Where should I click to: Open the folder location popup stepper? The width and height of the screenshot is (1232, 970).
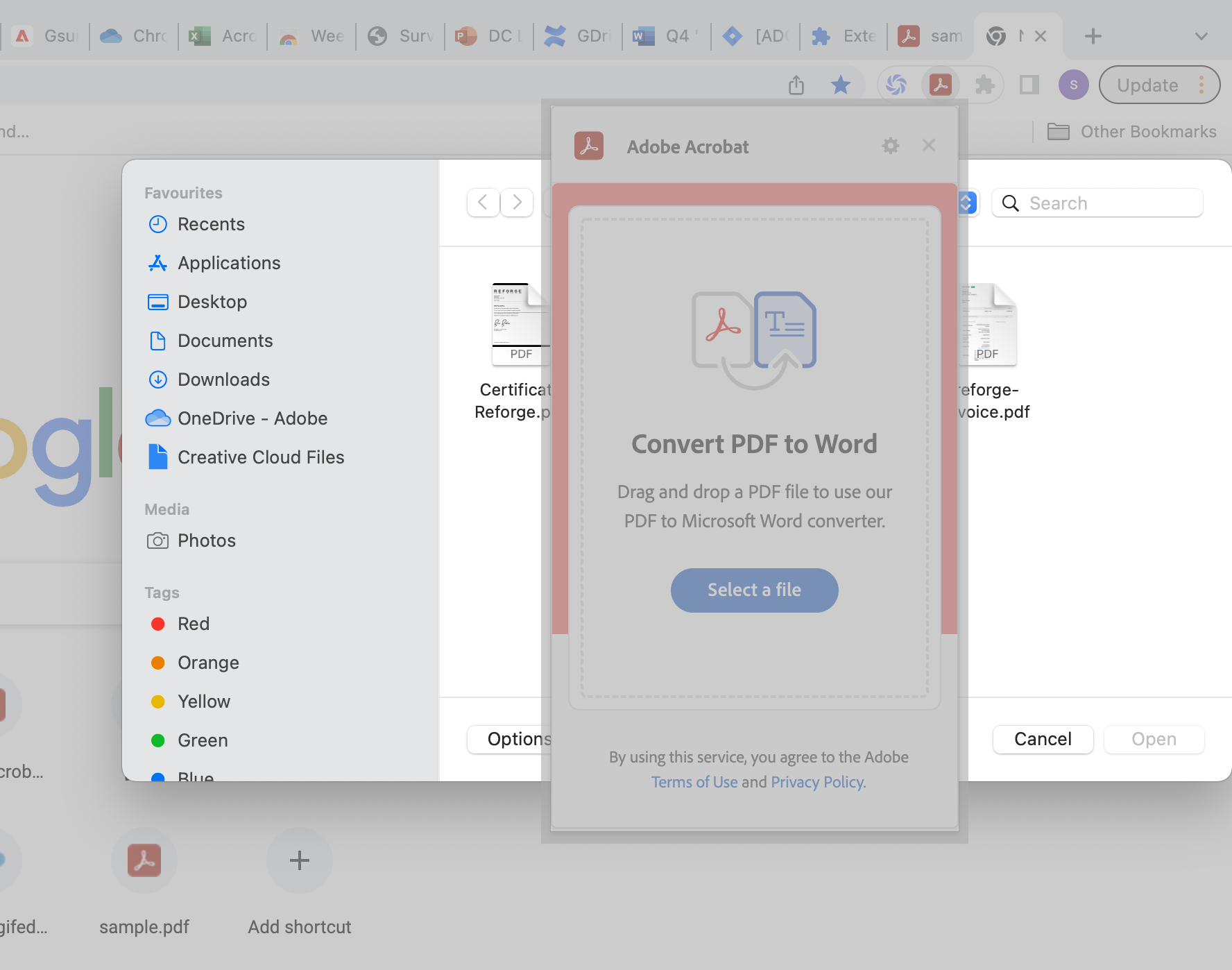[967, 203]
